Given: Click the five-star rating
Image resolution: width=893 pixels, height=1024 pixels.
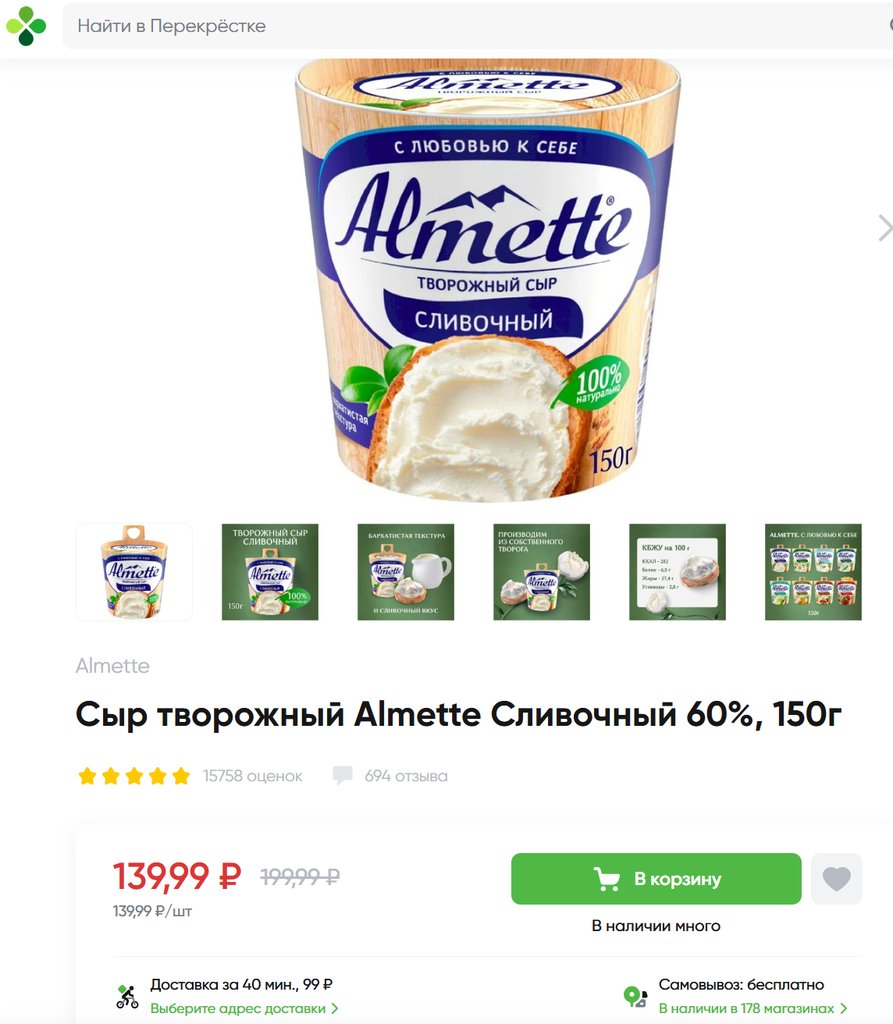Looking at the screenshot, I should pyautogui.click(x=134, y=776).
